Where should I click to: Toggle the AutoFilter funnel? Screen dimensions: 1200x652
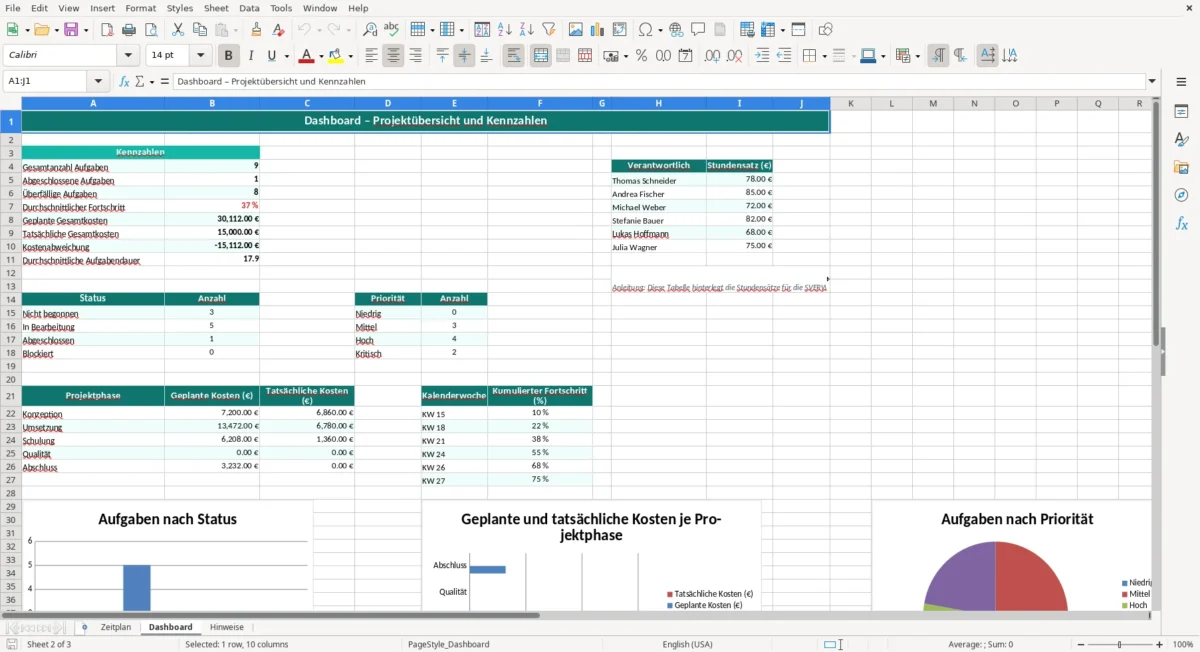click(x=548, y=30)
